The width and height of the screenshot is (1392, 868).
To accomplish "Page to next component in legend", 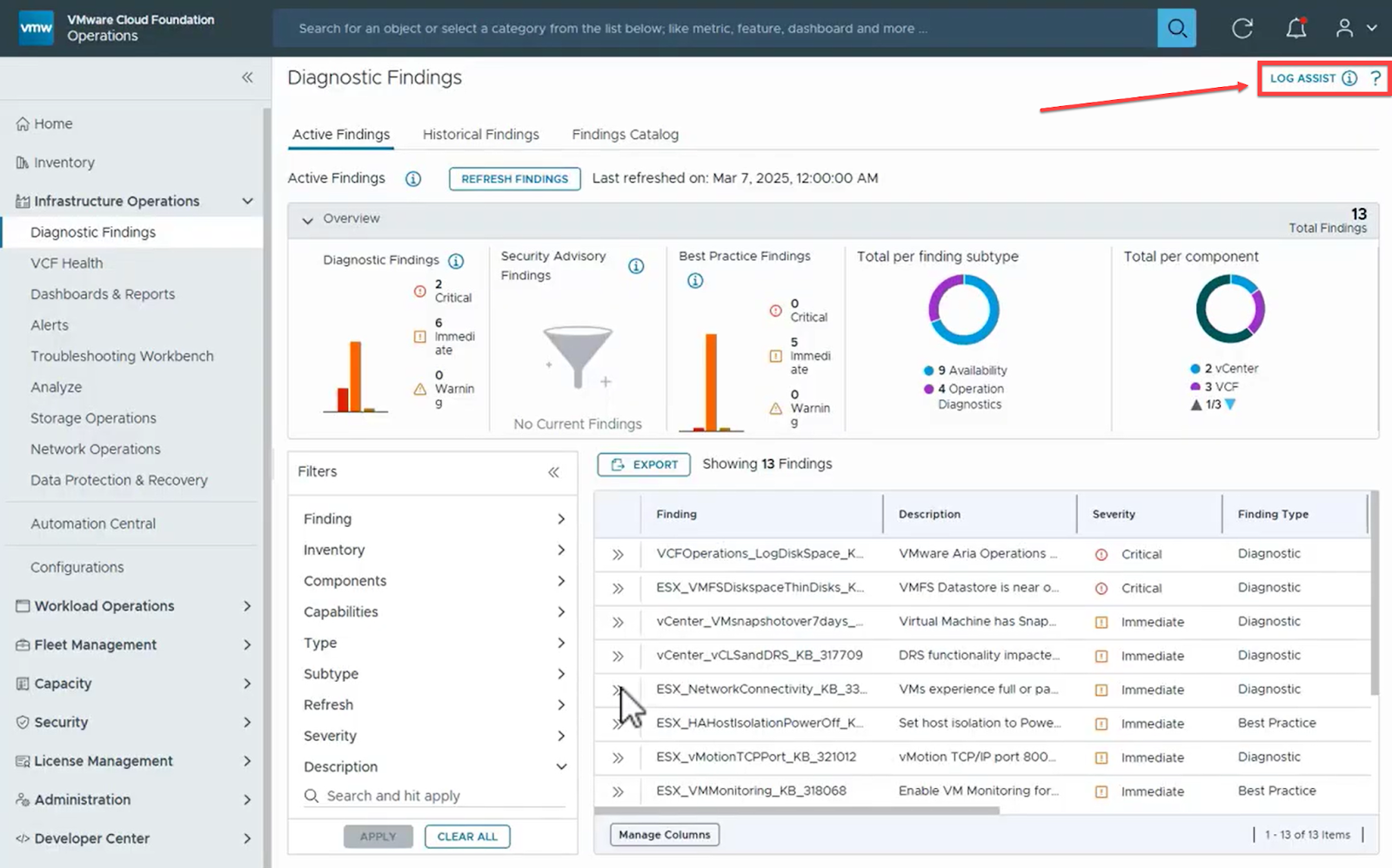I will (1230, 405).
